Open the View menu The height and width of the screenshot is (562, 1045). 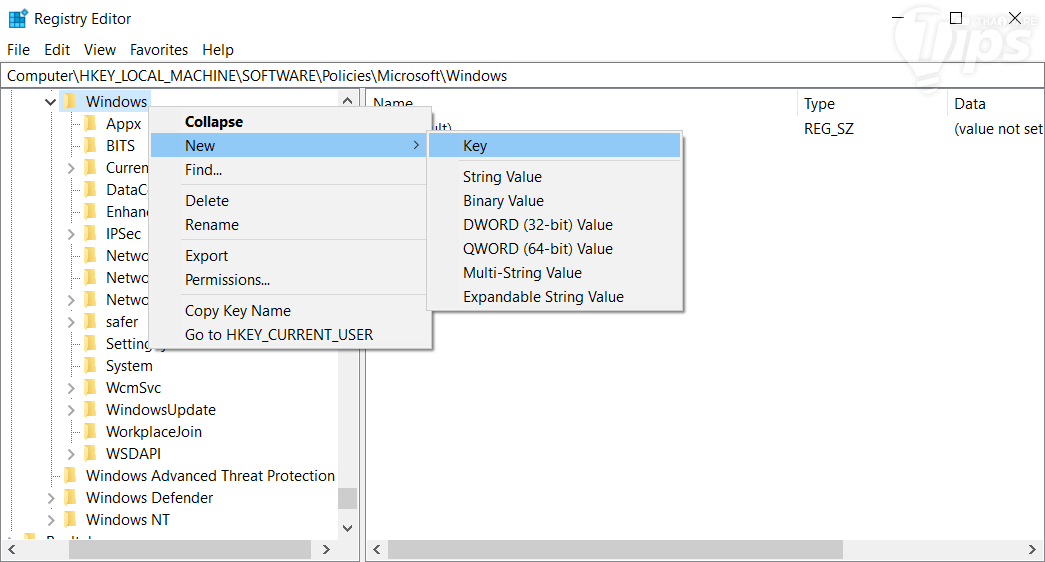[x=100, y=50]
